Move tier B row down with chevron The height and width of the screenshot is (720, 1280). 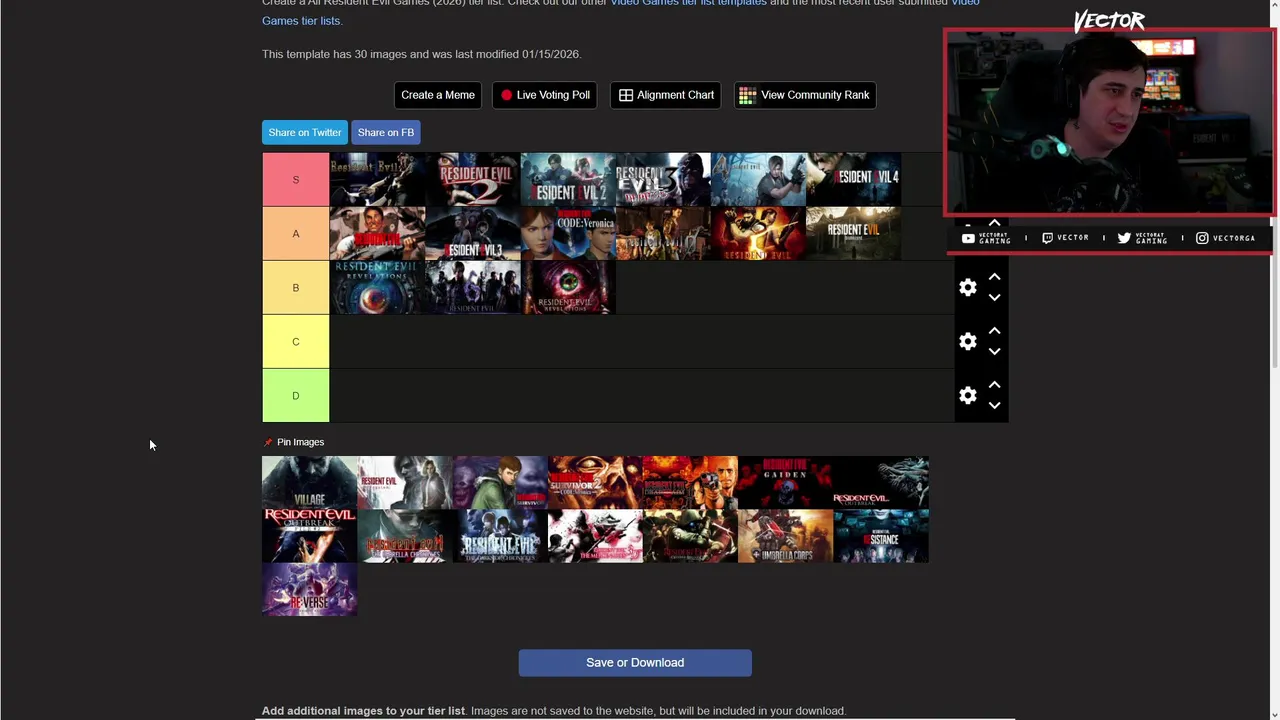coord(994,298)
